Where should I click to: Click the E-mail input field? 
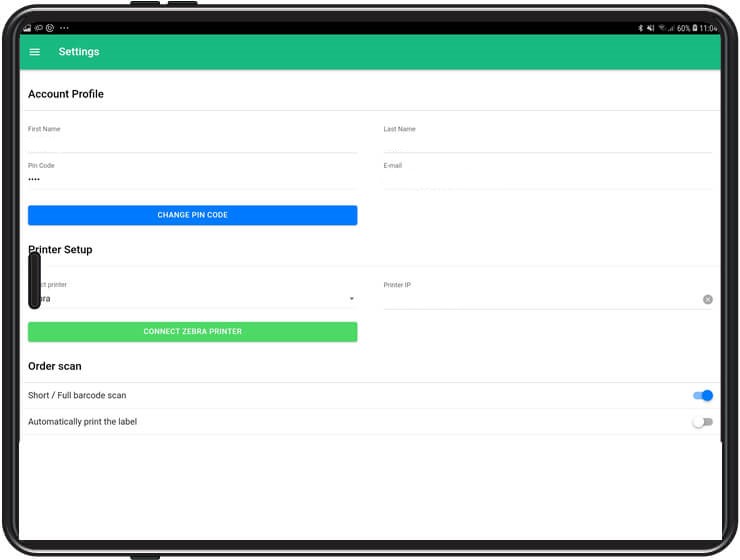[547, 179]
